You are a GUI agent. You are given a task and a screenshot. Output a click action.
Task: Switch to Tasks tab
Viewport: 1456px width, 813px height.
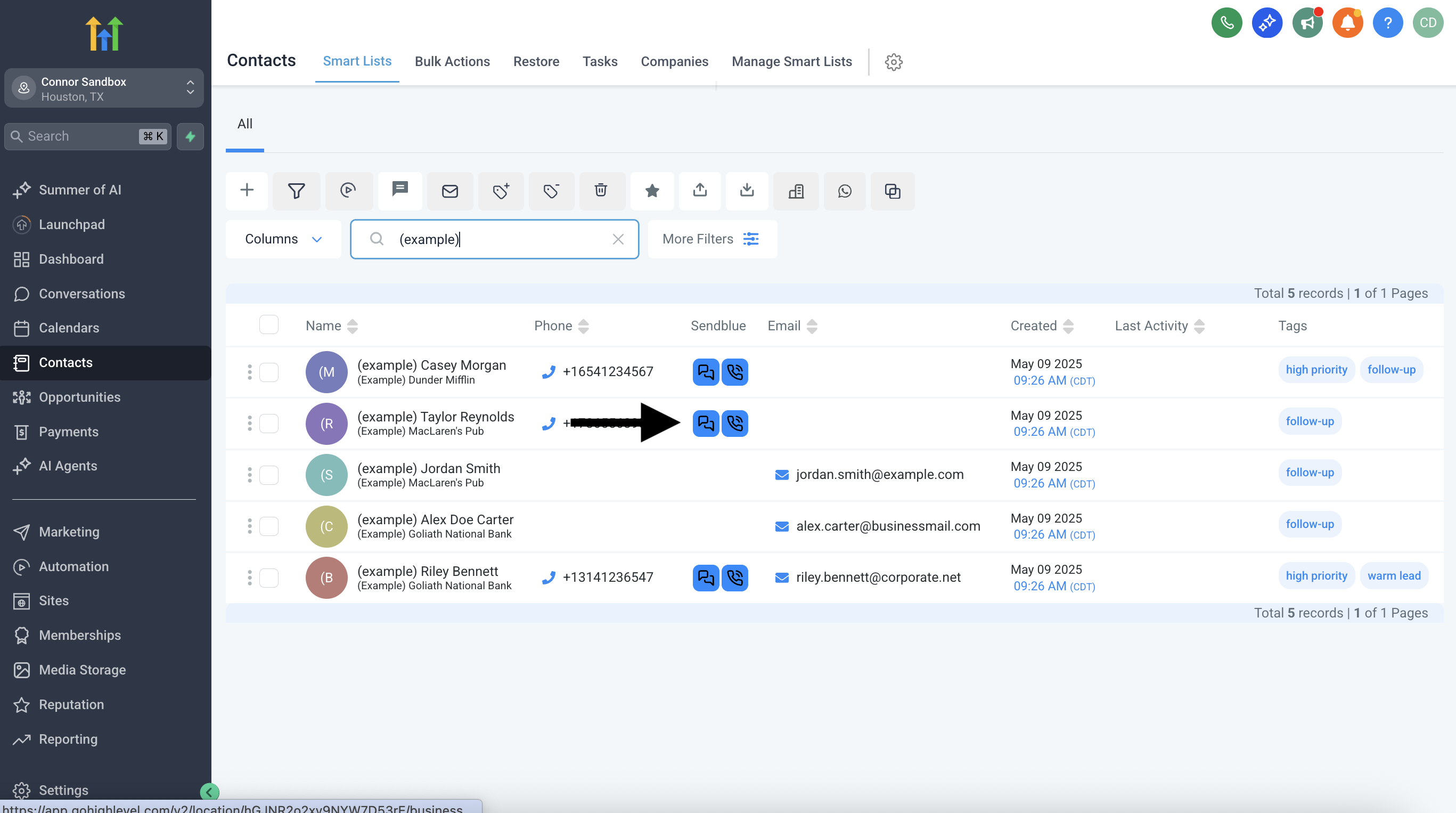click(600, 62)
